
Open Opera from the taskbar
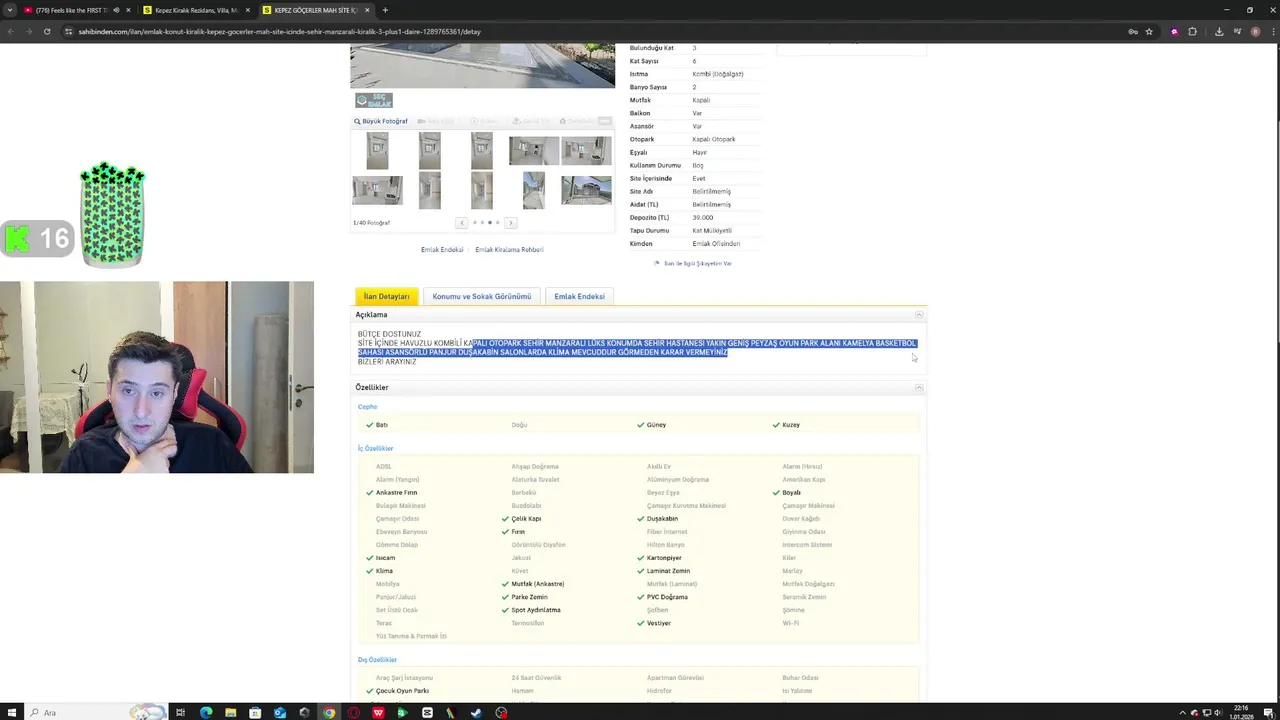[x=353, y=712]
